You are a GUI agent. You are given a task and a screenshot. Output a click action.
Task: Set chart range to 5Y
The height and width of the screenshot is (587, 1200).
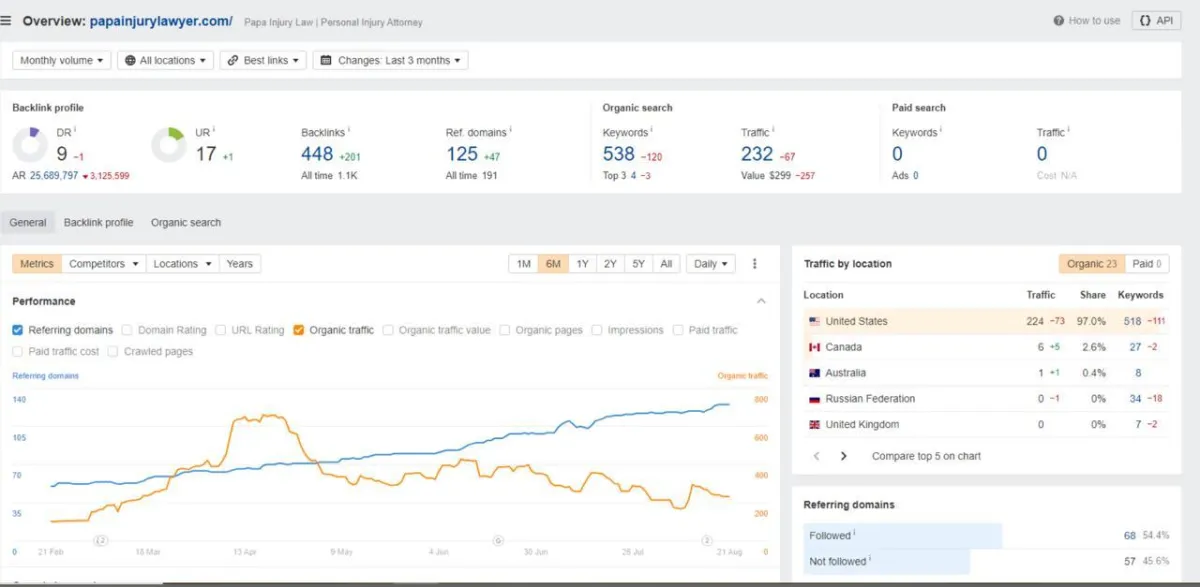point(638,264)
